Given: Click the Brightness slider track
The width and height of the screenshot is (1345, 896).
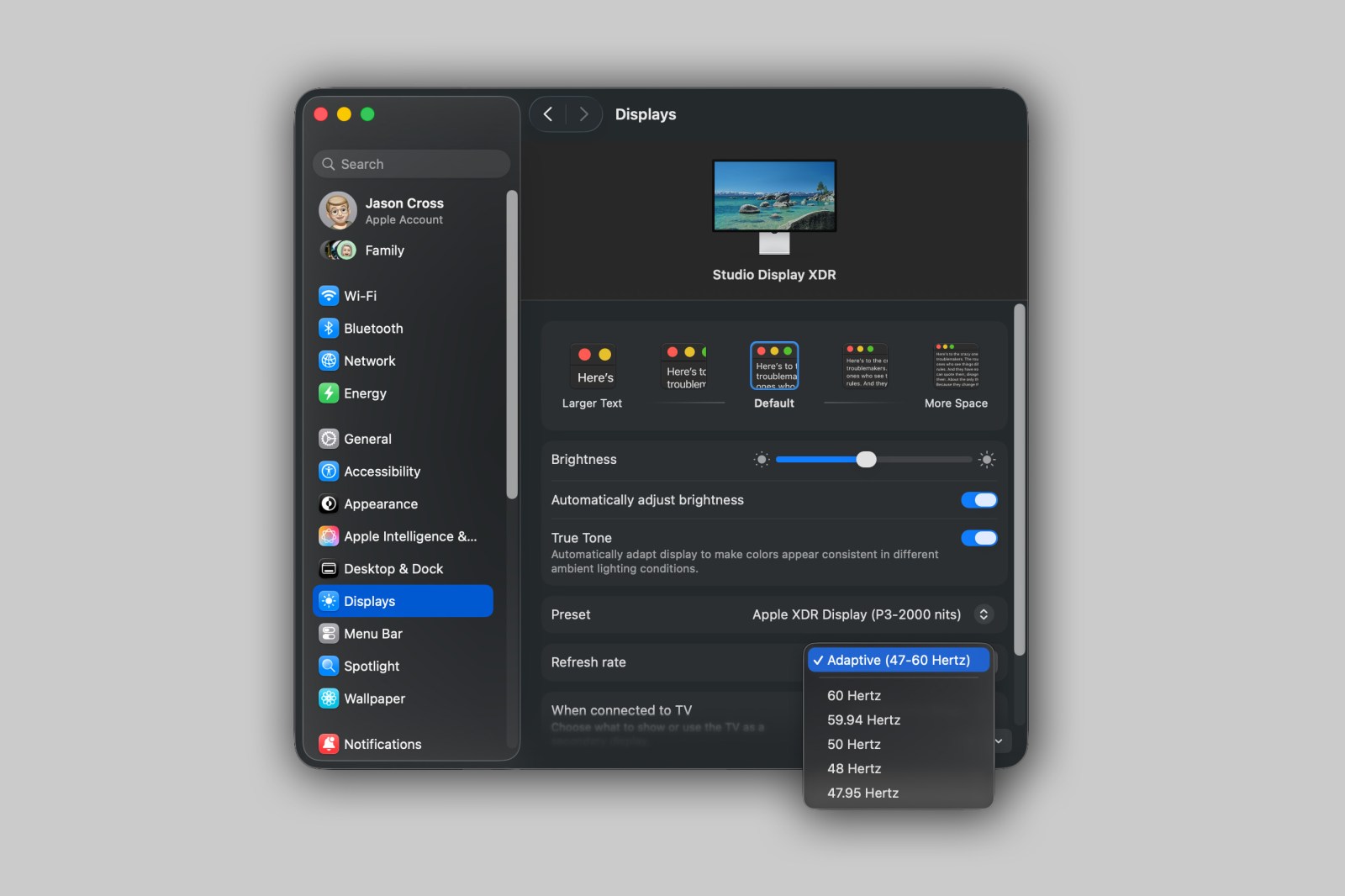Looking at the screenshot, I should [916, 460].
